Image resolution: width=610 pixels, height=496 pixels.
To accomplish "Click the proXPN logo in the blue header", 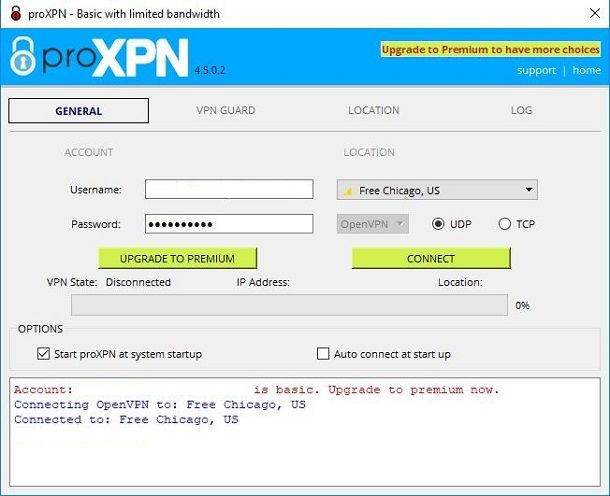I will (x=100, y=57).
